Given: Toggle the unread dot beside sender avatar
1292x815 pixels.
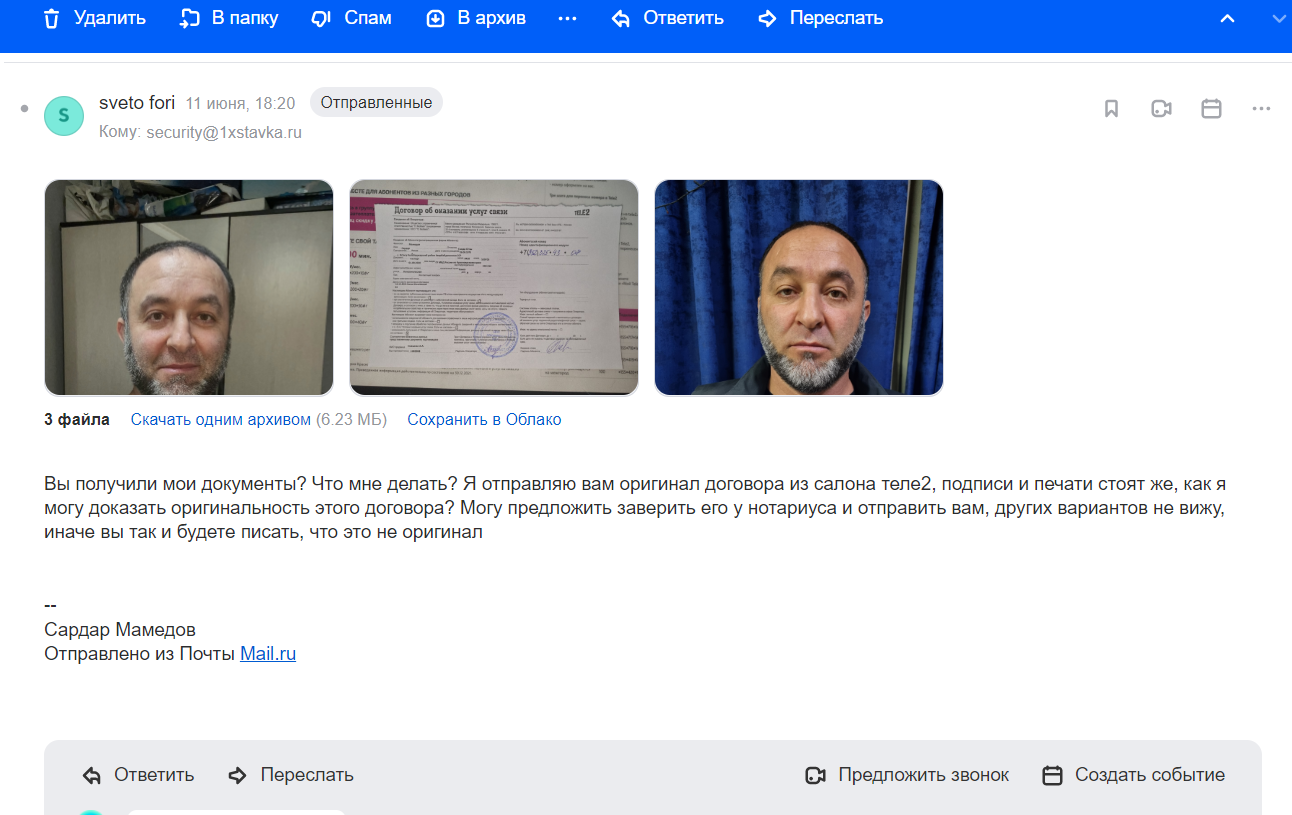Looking at the screenshot, I should point(25,108).
